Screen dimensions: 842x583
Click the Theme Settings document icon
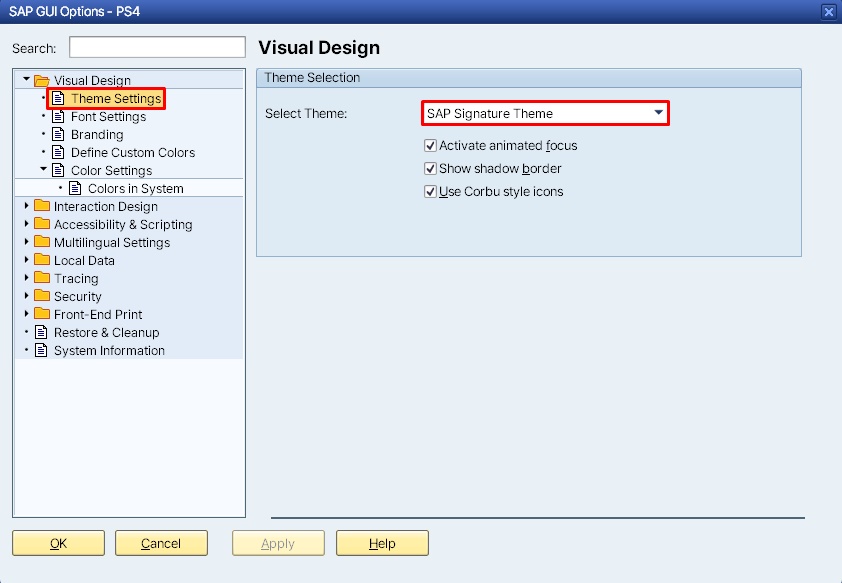[x=58, y=99]
